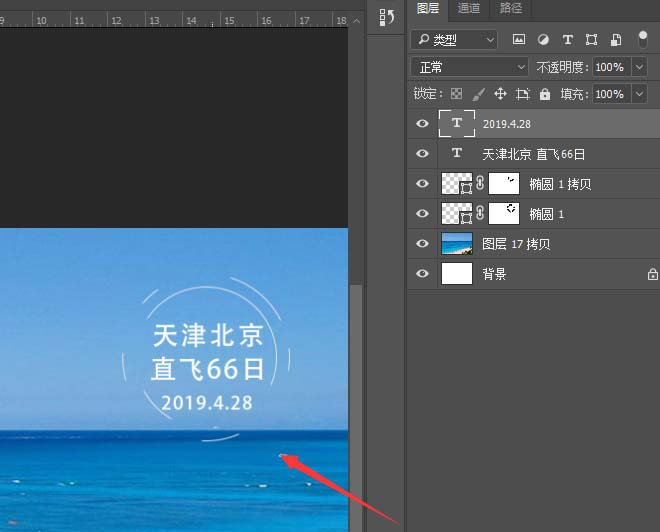660x532 pixels.
Task: Lock image pixels with brush icon
Action: [x=478, y=93]
